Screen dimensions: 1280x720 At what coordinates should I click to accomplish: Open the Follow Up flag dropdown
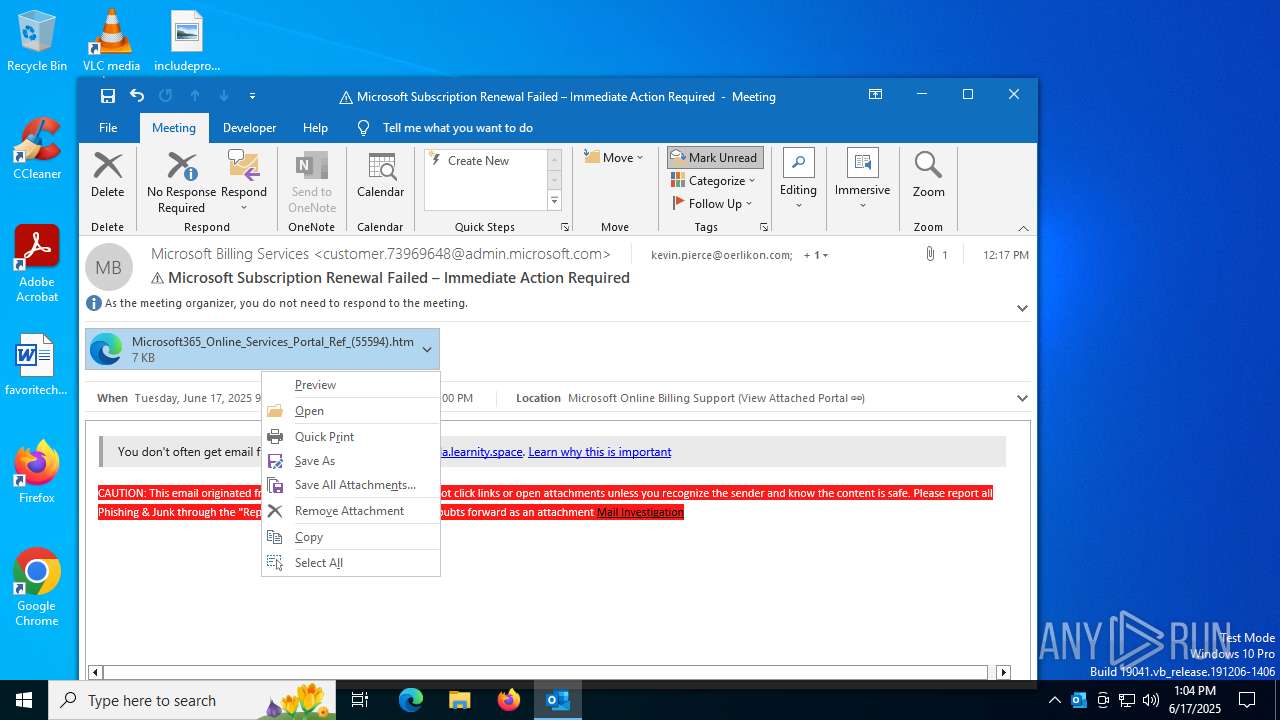(711, 203)
